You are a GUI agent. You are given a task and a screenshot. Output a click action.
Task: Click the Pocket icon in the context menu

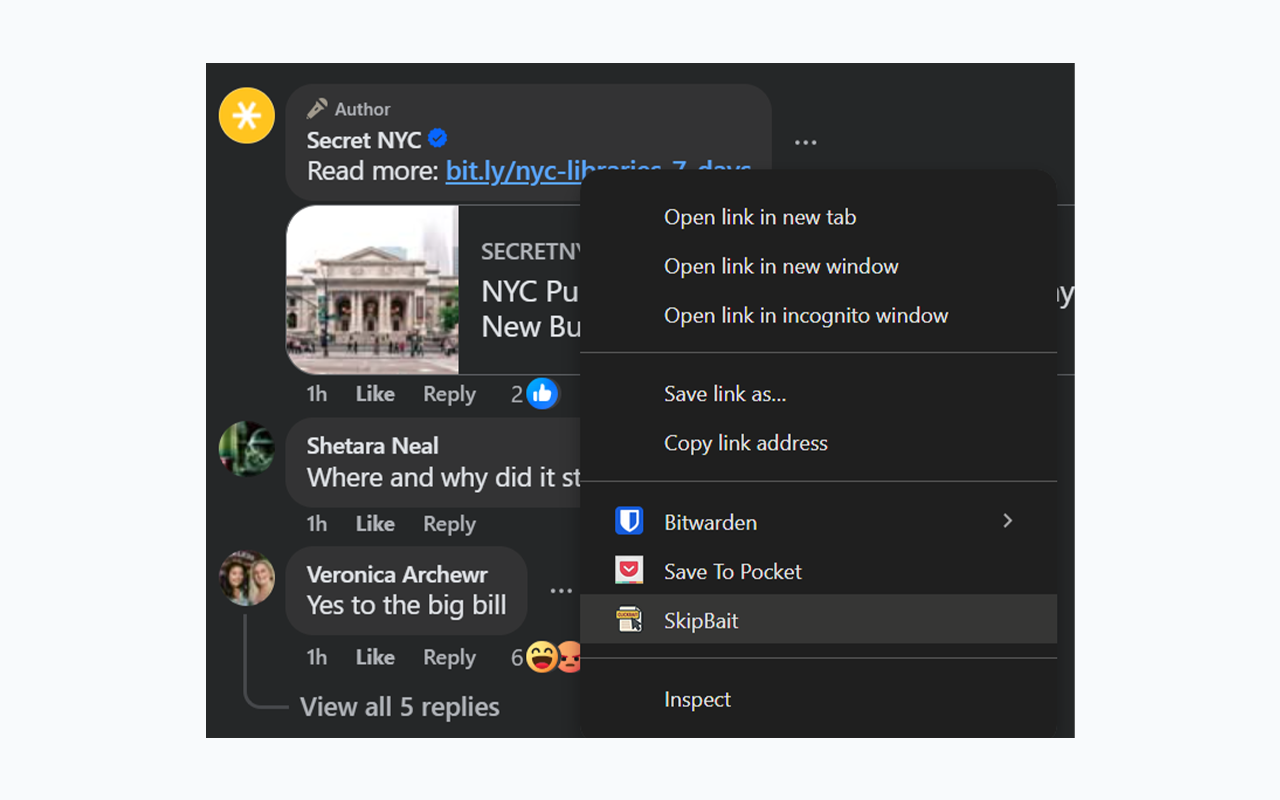point(629,571)
